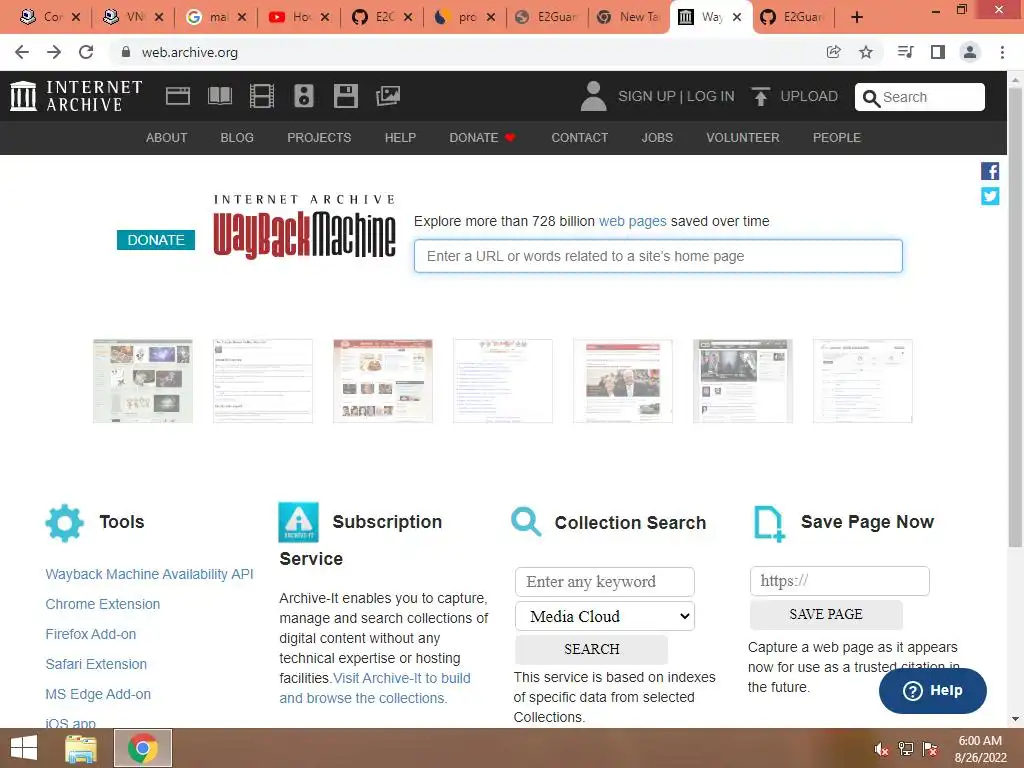Click the SAVE PAGE button
The width and height of the screenshot is (1024, 768).
[x=826, y=615]
